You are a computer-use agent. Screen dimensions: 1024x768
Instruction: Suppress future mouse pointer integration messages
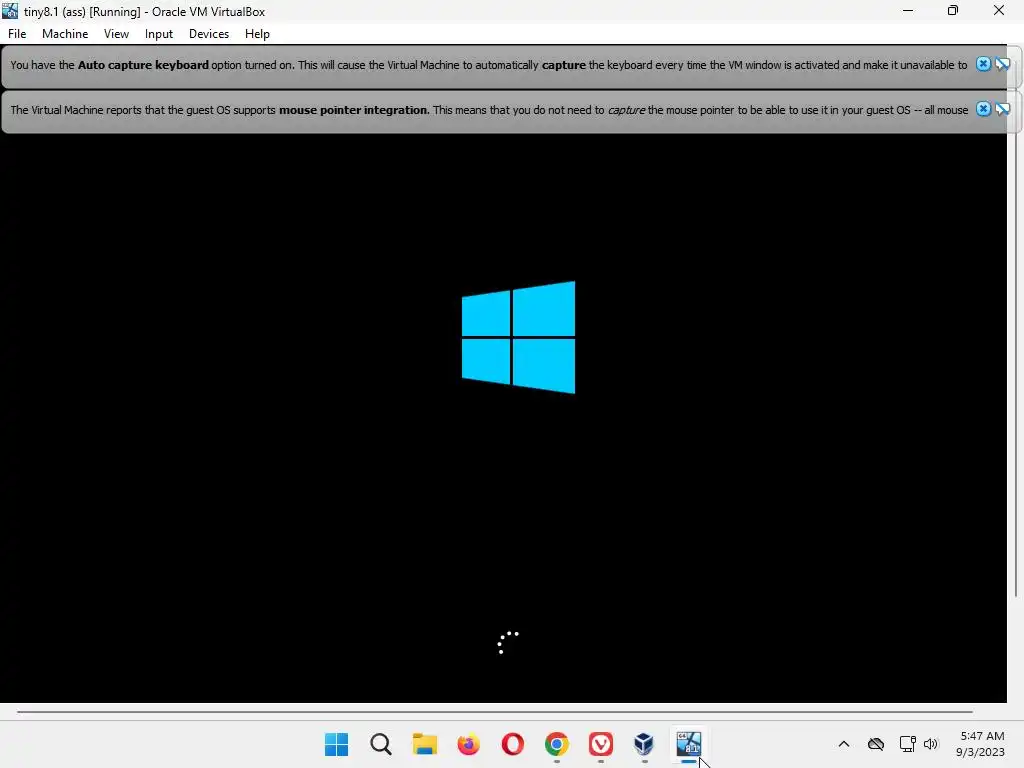pos(1002,109)
